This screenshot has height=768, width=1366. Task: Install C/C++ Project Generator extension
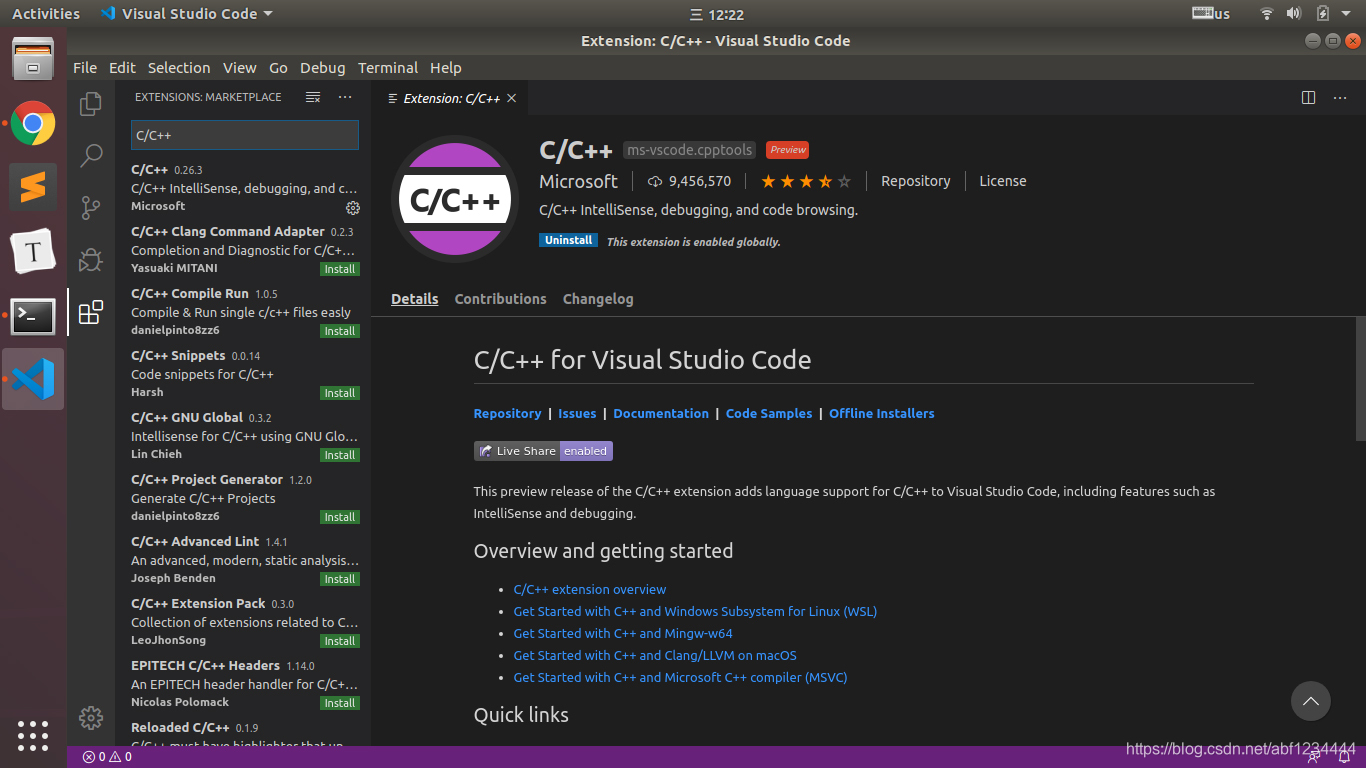[340, 517]
